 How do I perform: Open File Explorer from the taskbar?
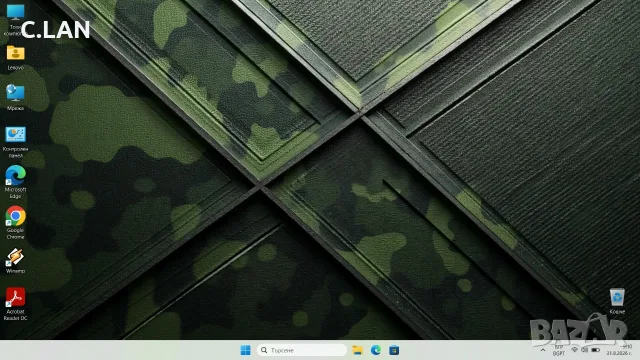pos(358,350)
